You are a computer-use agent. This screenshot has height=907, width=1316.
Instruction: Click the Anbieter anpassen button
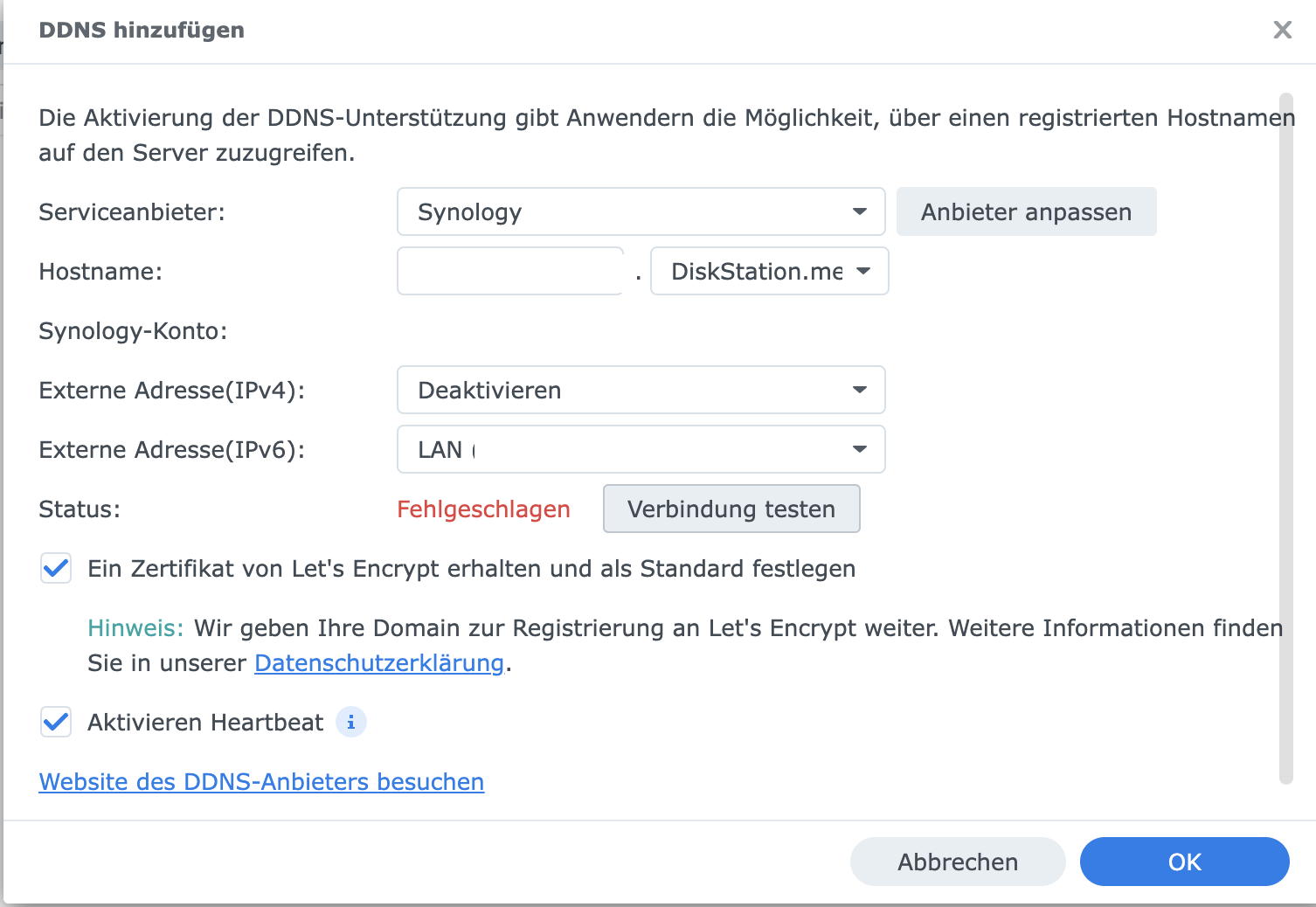(x=1027, y=212)
